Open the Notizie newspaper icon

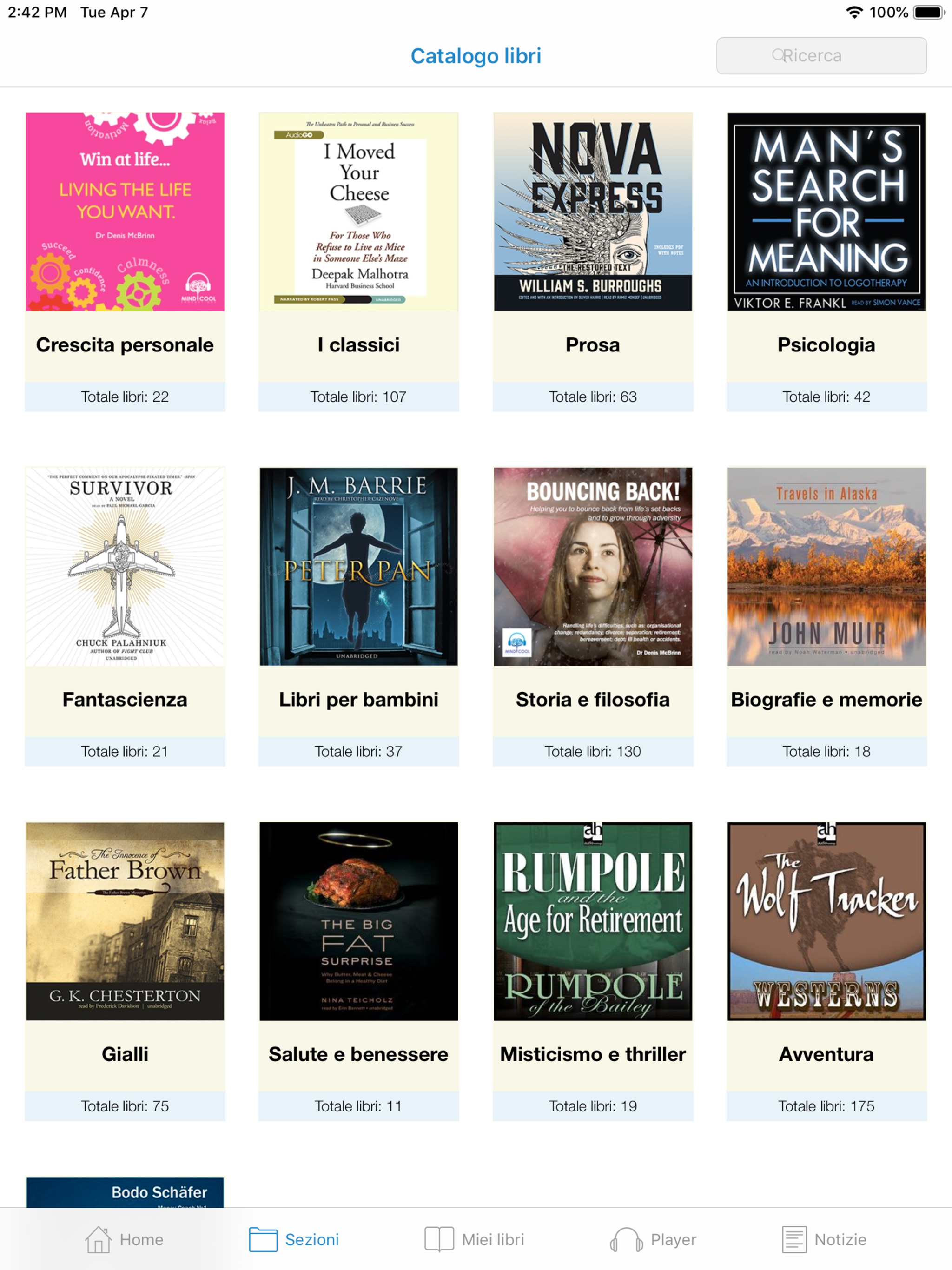794,1240
